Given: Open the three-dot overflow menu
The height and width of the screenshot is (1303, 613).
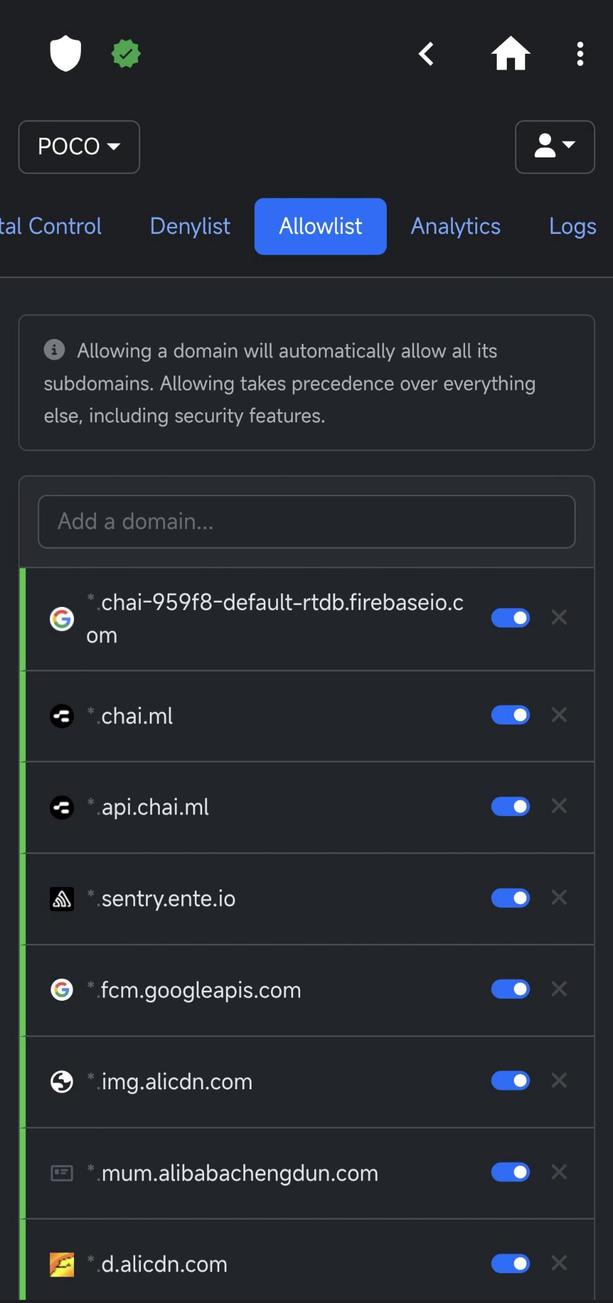Looking at the screenshot, I should point(580,53).
